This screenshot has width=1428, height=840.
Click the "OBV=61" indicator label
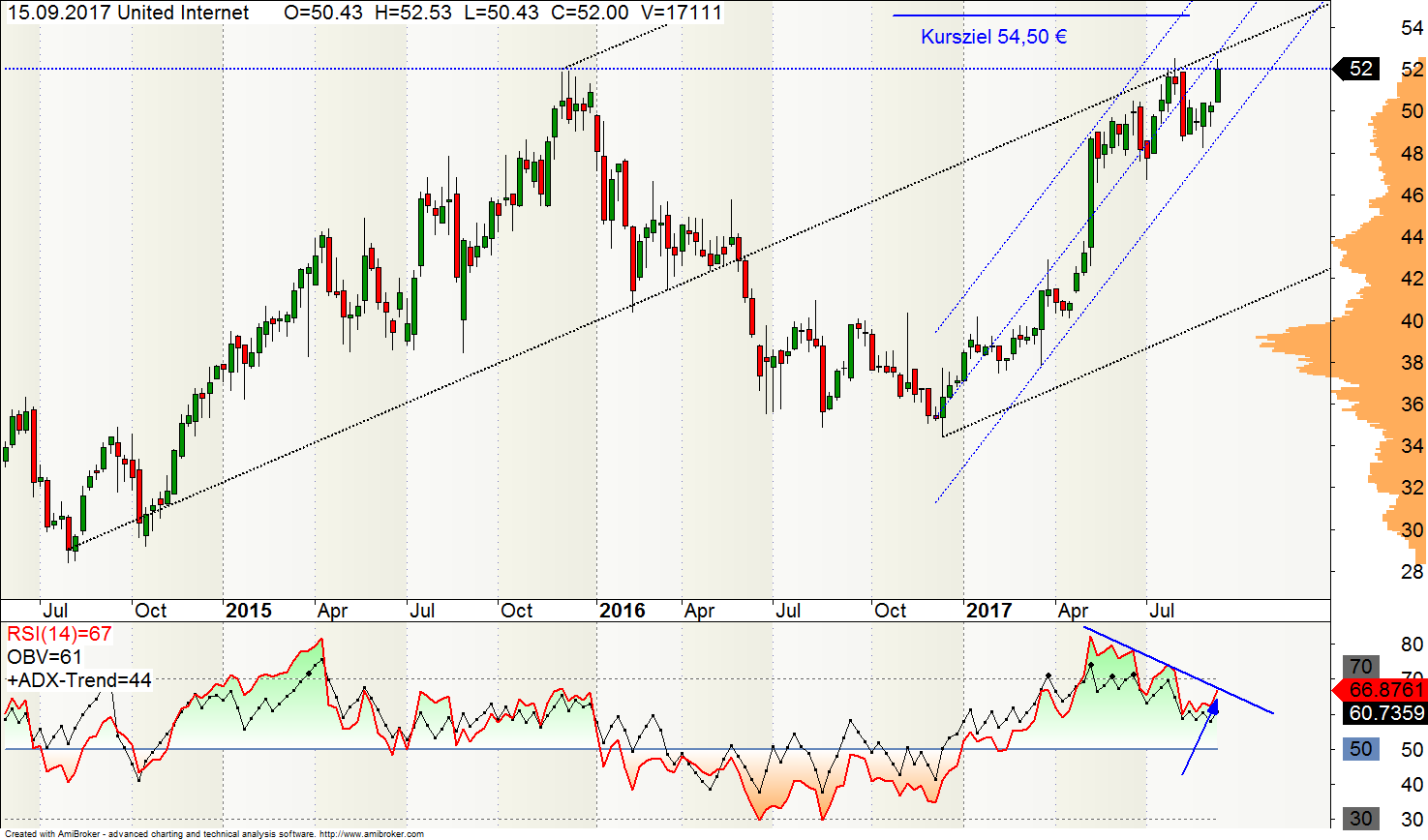pos(45,657)
